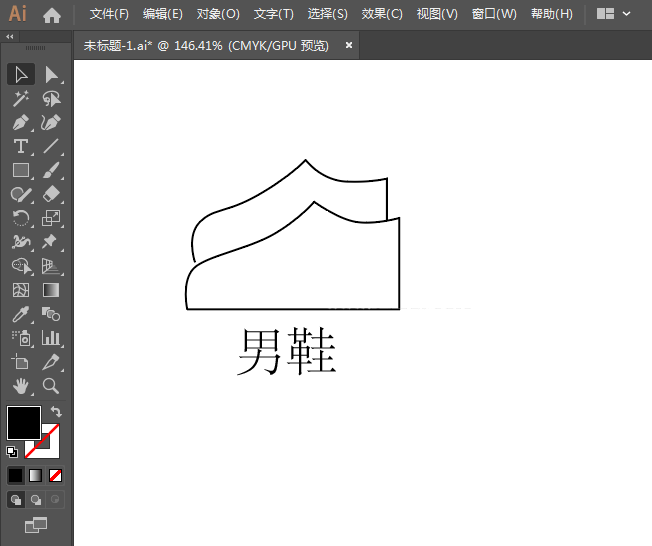The height and width of the screenshot is (546, 652).
Task: Select the Width/Warp tool
Action: click(x=21, y=242)
